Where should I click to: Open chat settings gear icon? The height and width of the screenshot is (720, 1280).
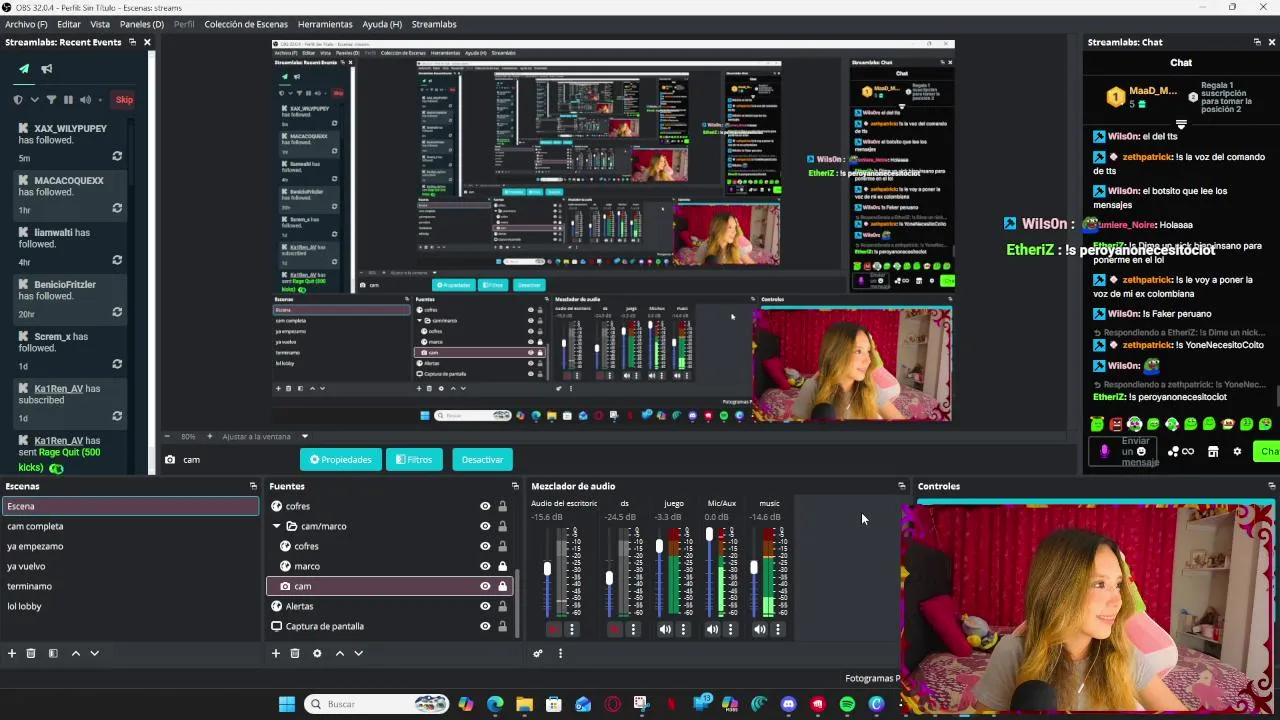[x=1237, y=452]
